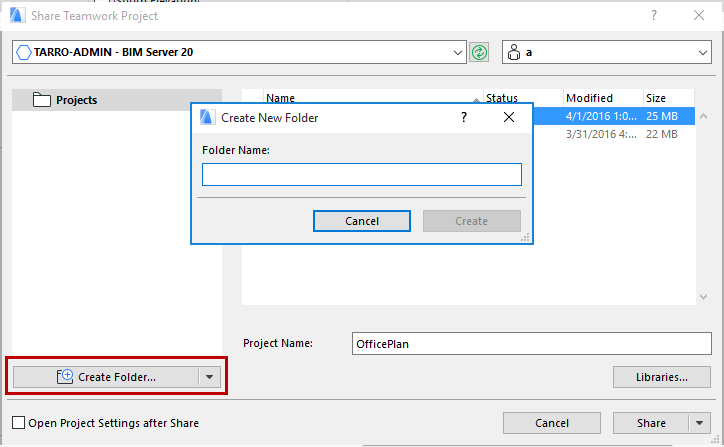The width and height of the screenshot is (724, 447).
Task: Click the Share button
Action: pos(651,423)
